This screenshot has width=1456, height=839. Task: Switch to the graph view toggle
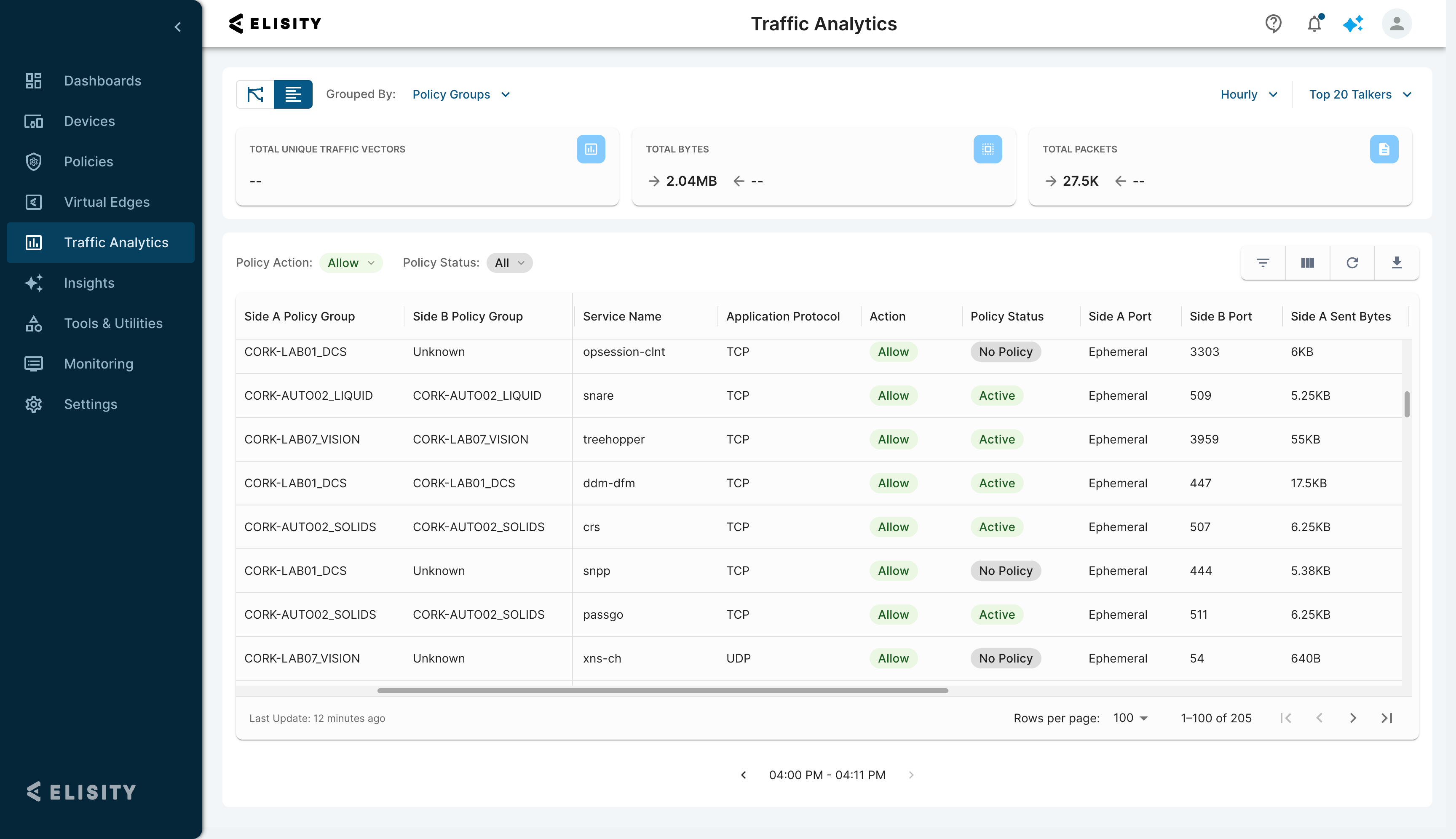point(255,94)
